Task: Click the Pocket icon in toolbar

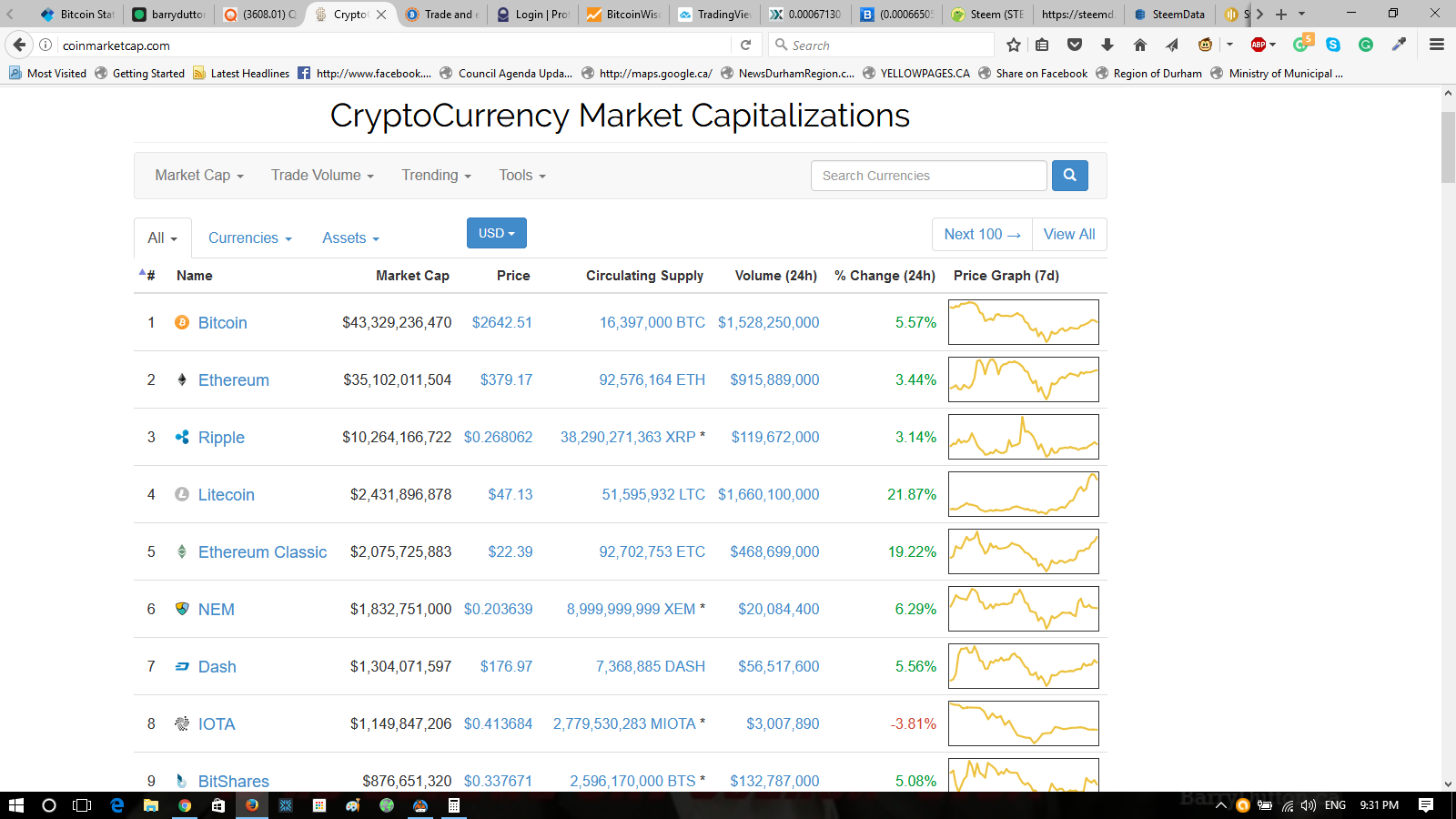Action: coord(1075,45)
